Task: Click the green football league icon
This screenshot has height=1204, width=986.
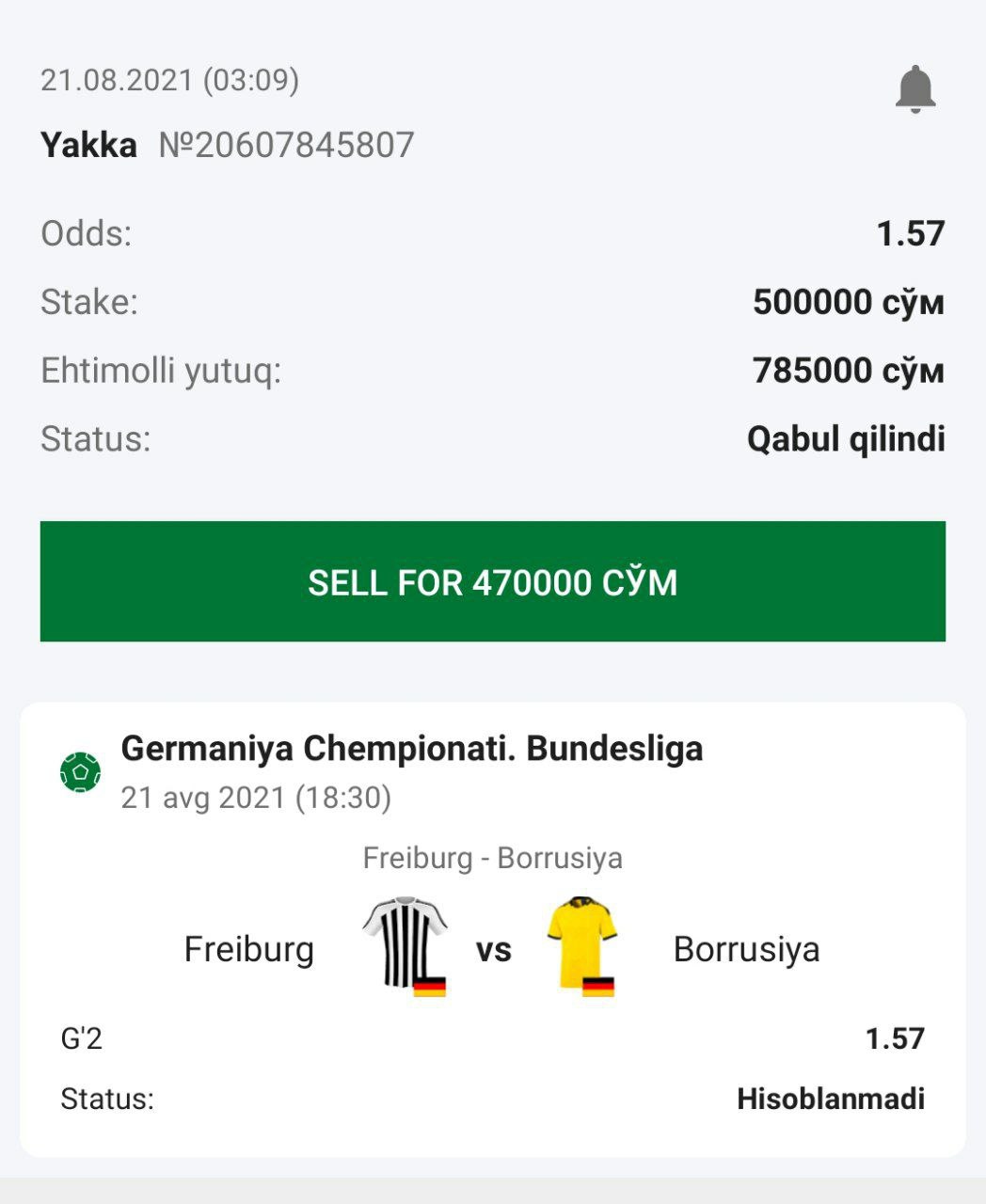Action: click(80, 772)
